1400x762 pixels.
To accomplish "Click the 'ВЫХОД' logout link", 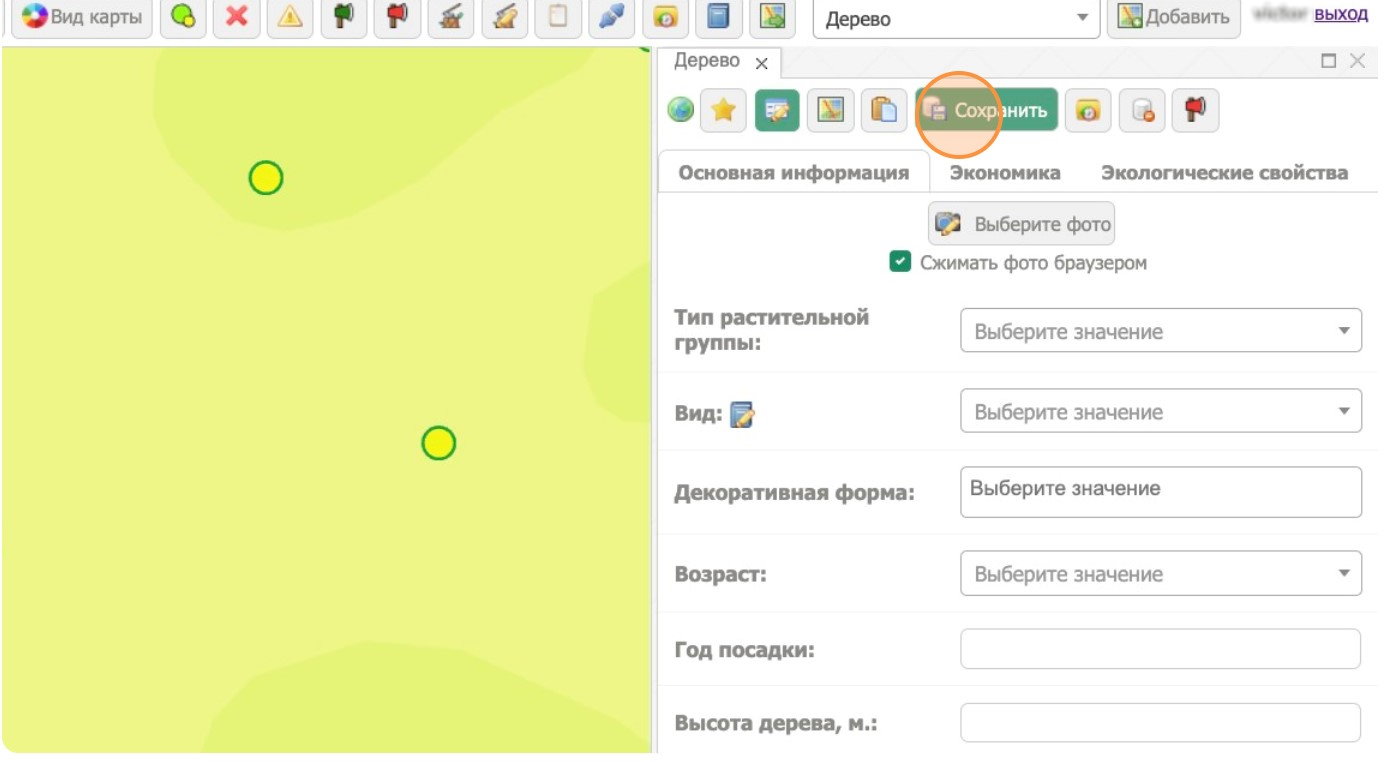I will click(x=1341, y=15).
